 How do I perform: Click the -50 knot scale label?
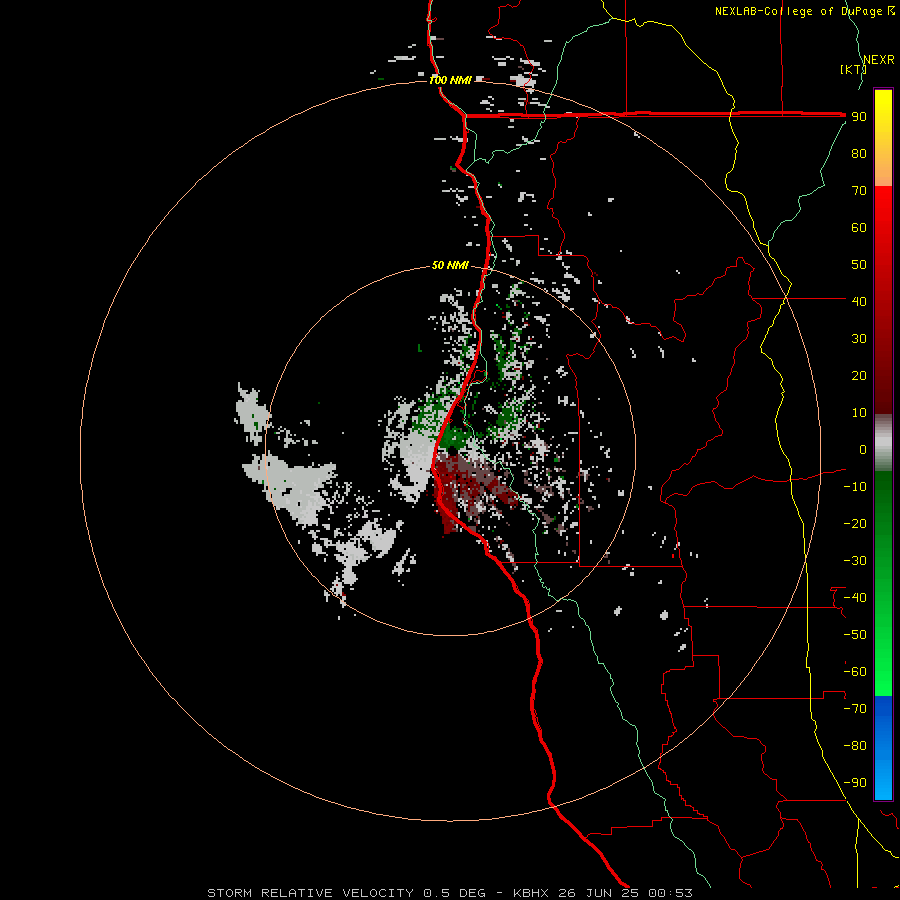[855, 635]
